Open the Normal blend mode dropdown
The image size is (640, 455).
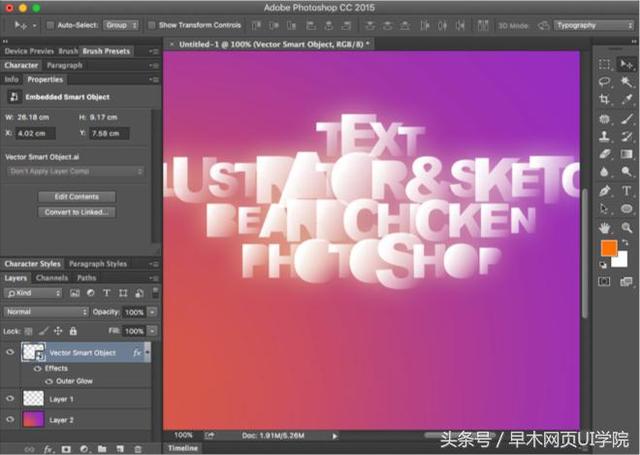46,312
